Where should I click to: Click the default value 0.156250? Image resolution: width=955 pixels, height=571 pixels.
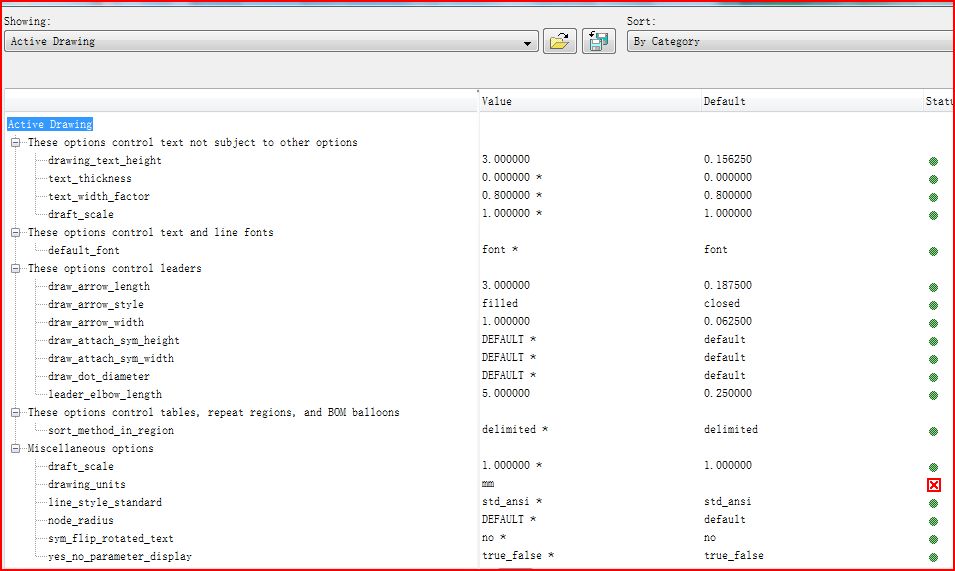tap(728, 159)
